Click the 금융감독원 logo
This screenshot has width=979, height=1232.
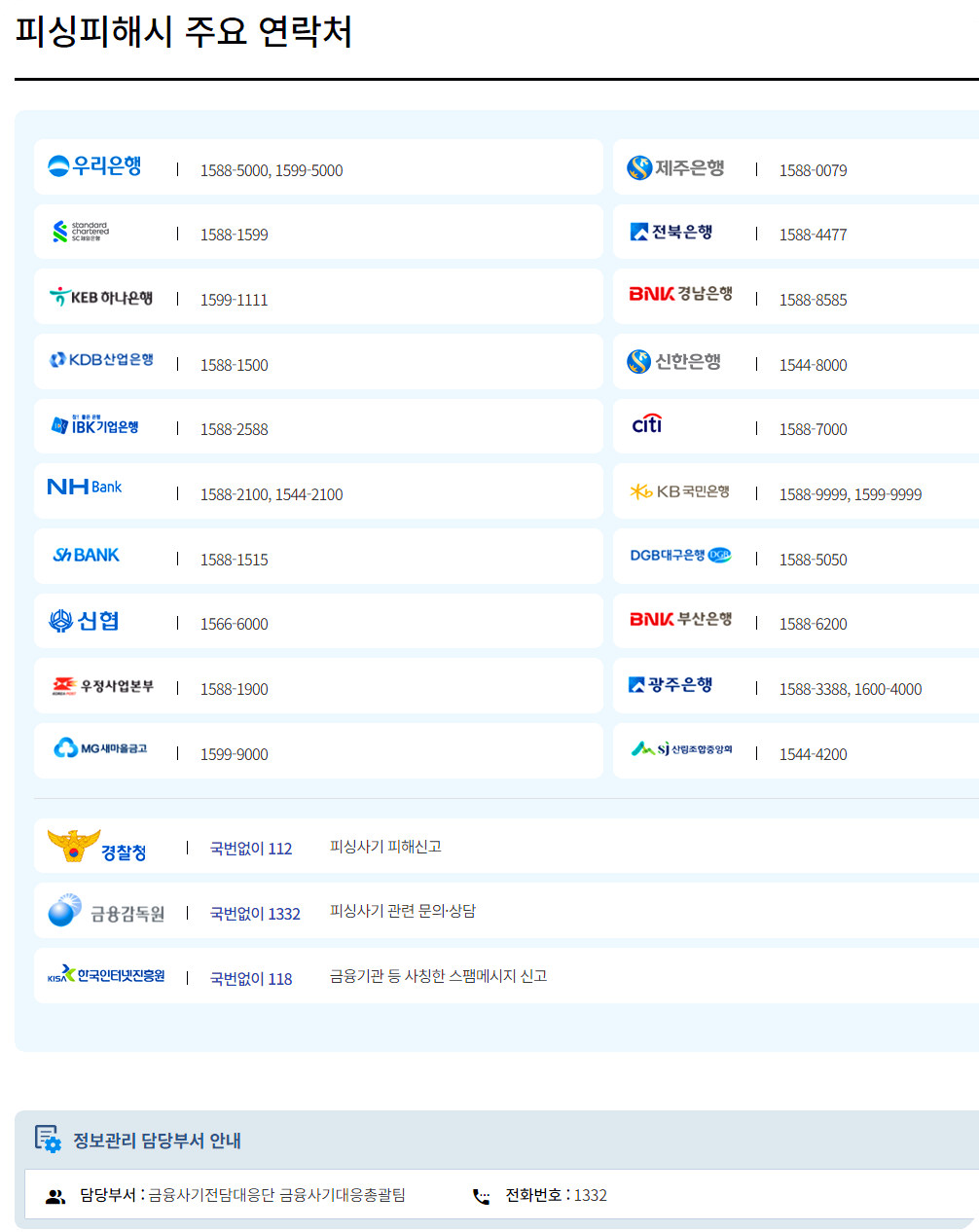(x=106, y=912)
